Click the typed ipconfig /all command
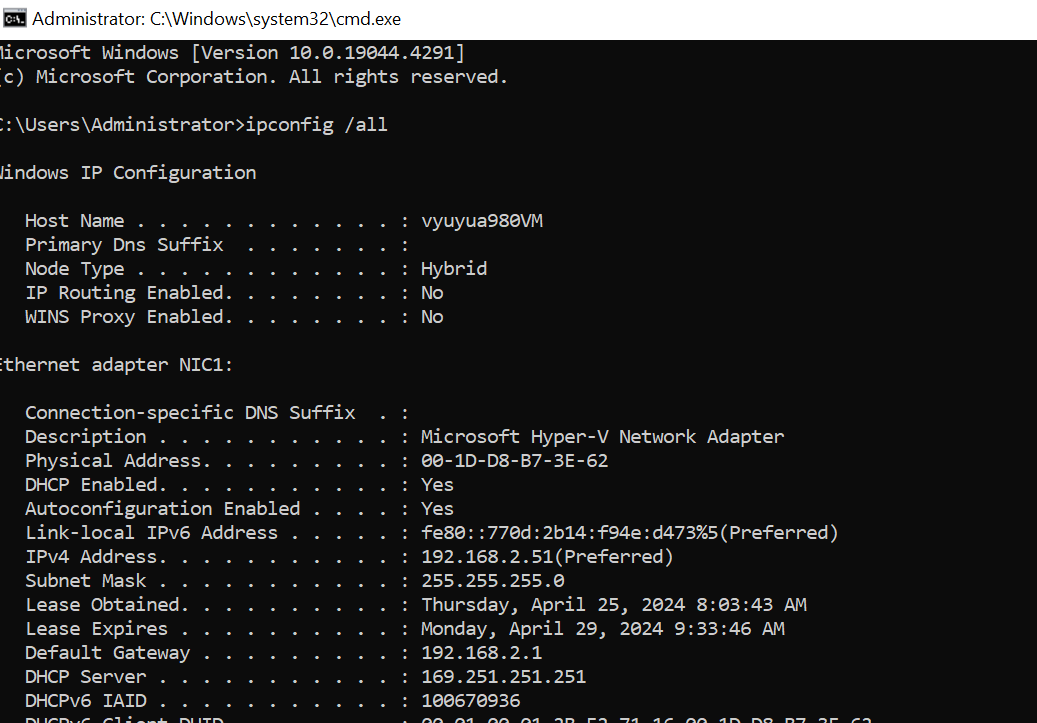The width and height of the screenshot is (1037, 723). [316, 125]
